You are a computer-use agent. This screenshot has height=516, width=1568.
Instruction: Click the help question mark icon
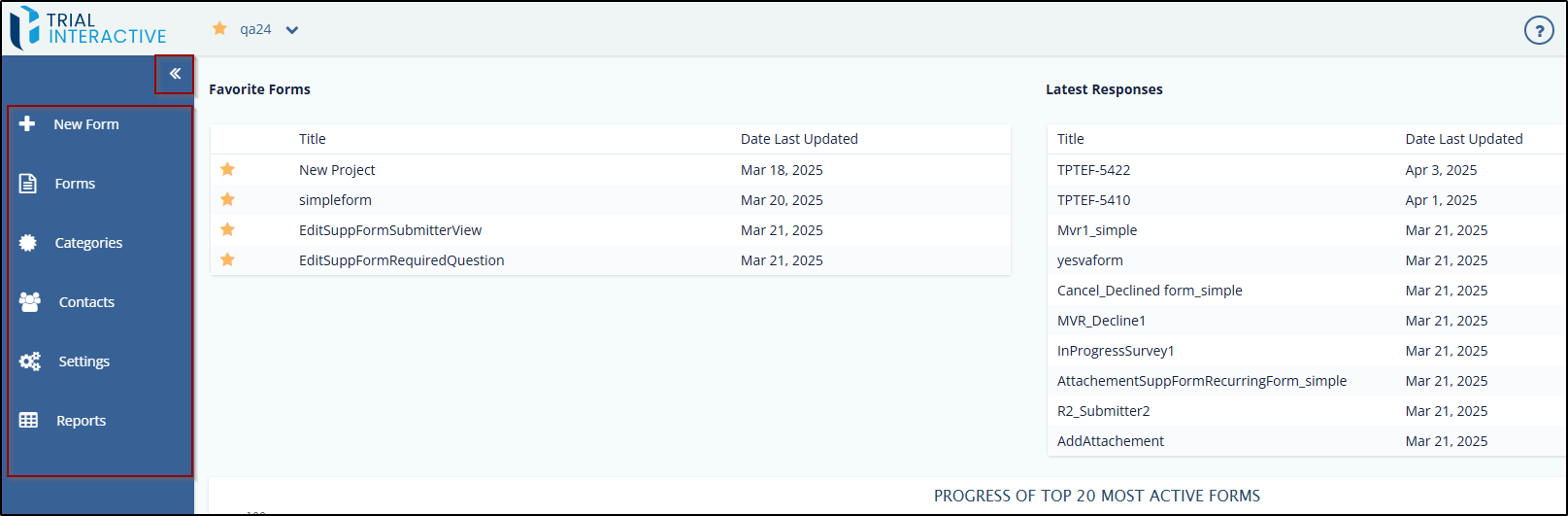click(x=1539, y=31)
